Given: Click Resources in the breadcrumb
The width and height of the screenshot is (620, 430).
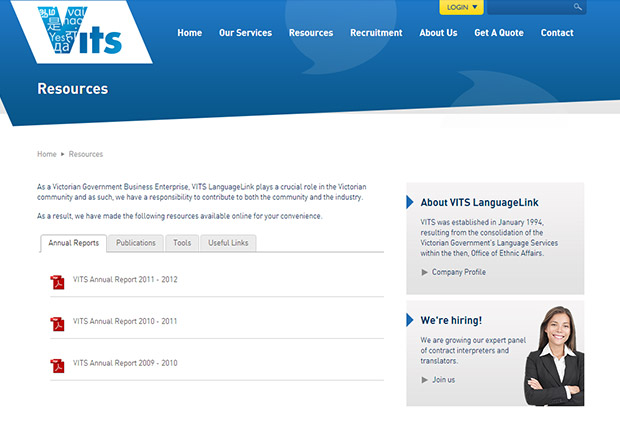Looking at the screenshot, I should (86, 154).
